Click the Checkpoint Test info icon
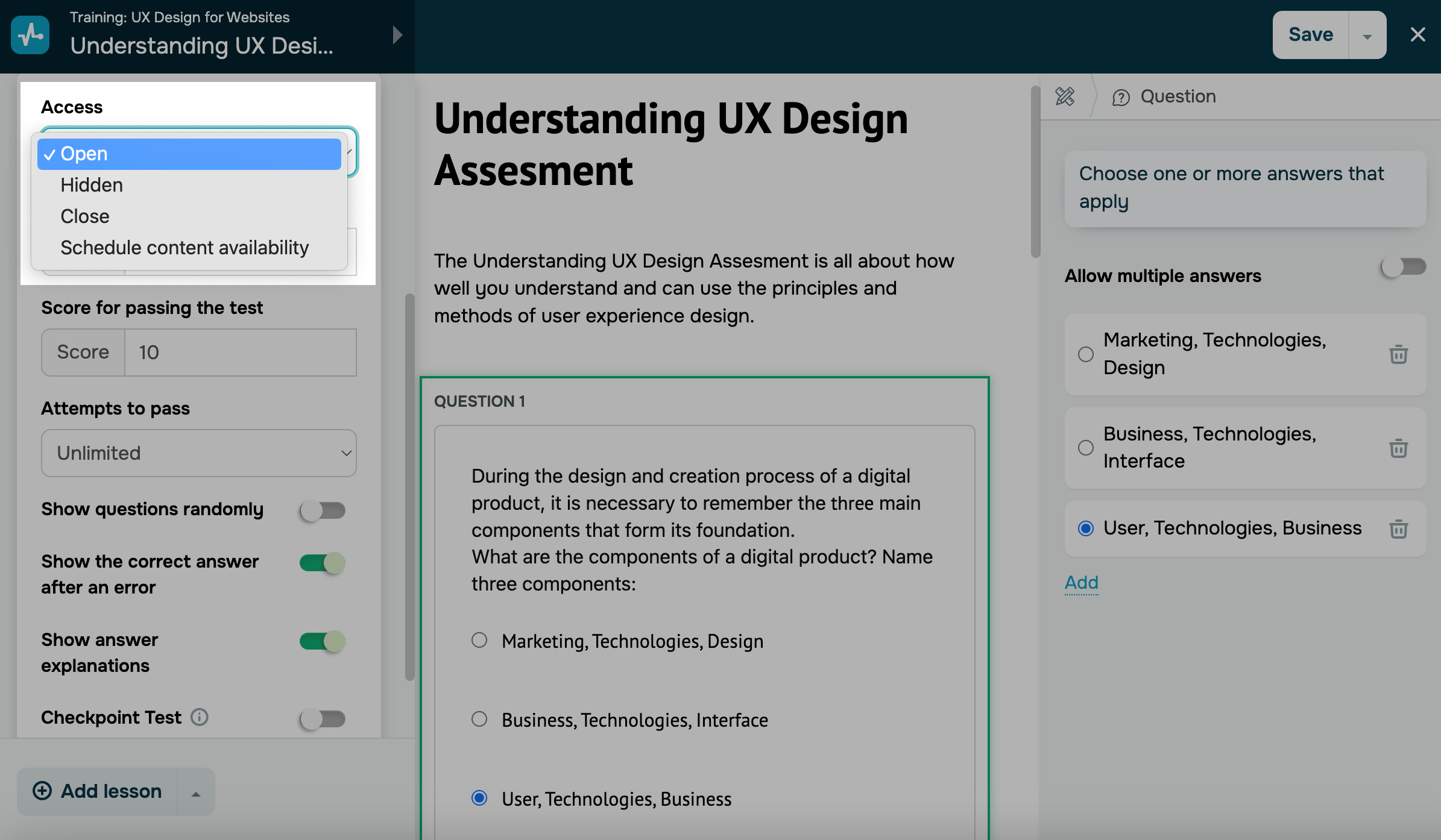 200,717
